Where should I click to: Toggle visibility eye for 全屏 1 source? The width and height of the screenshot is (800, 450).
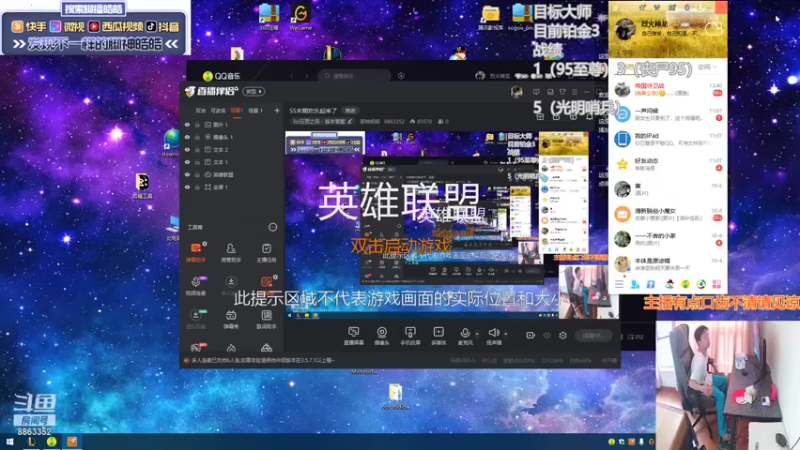187,187
